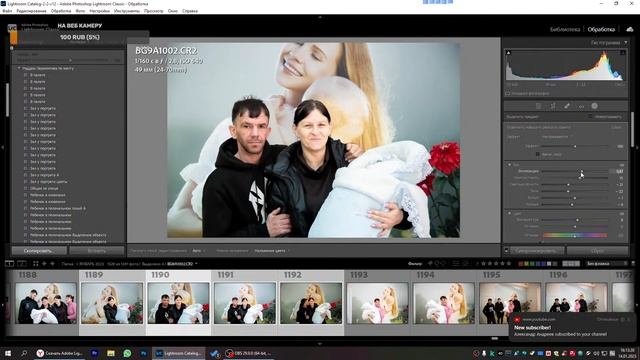This screenshot has height=360, width=640.
Task: Collapse the filmstrip with bottom arrow
Action: point(320,344)
